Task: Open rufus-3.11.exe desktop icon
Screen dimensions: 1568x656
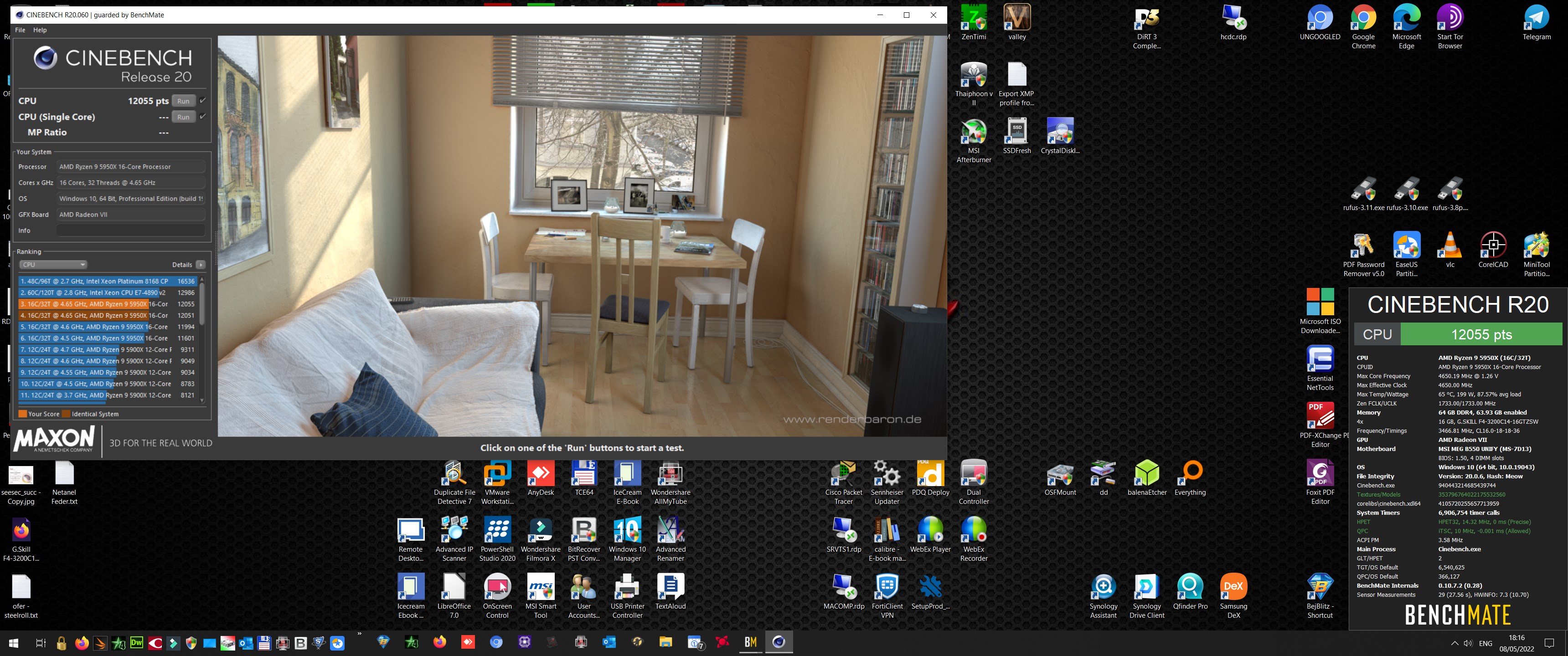Action: tap(1363, 194)
